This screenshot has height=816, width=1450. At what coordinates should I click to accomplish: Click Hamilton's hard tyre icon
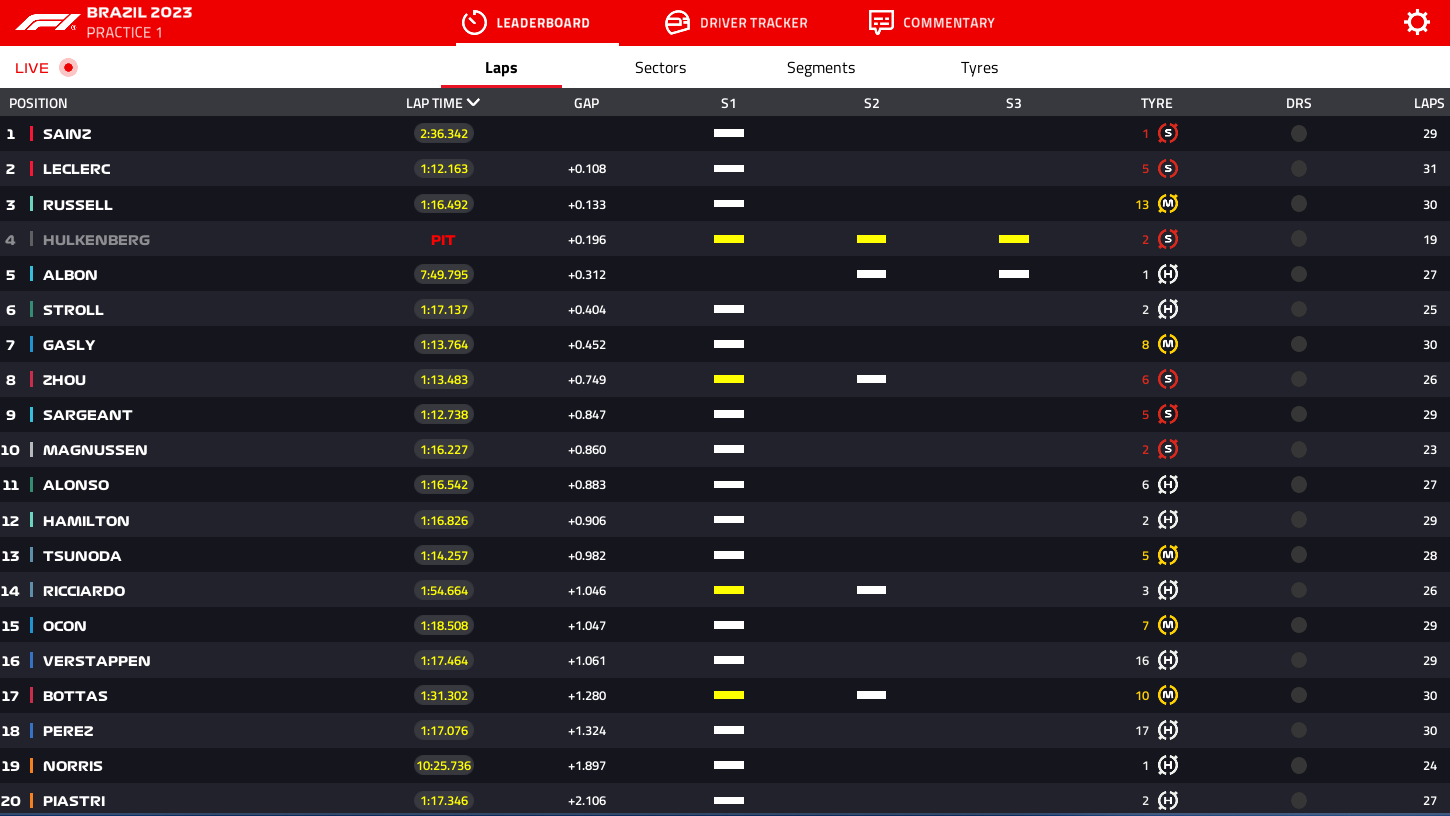tap(1167, 520)
